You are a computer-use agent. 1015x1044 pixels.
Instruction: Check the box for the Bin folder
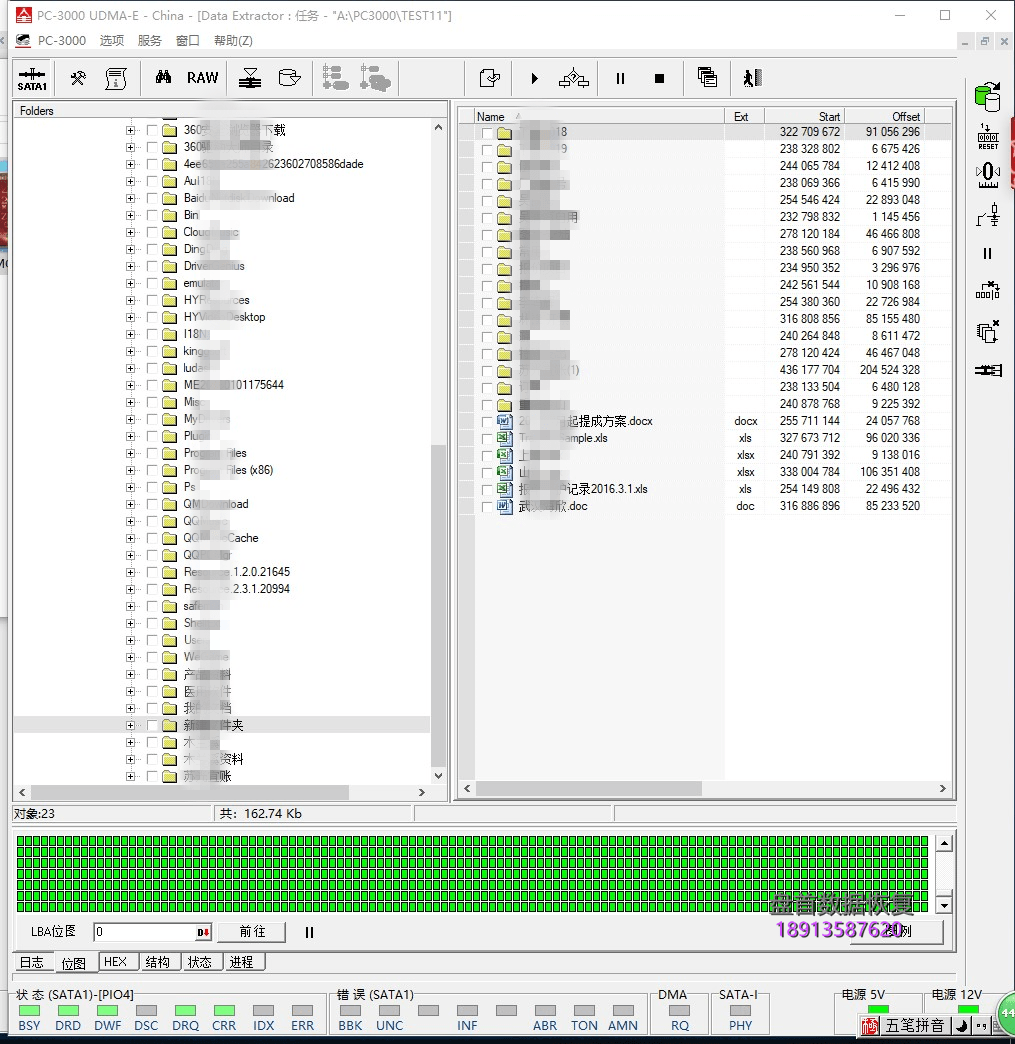153,215
